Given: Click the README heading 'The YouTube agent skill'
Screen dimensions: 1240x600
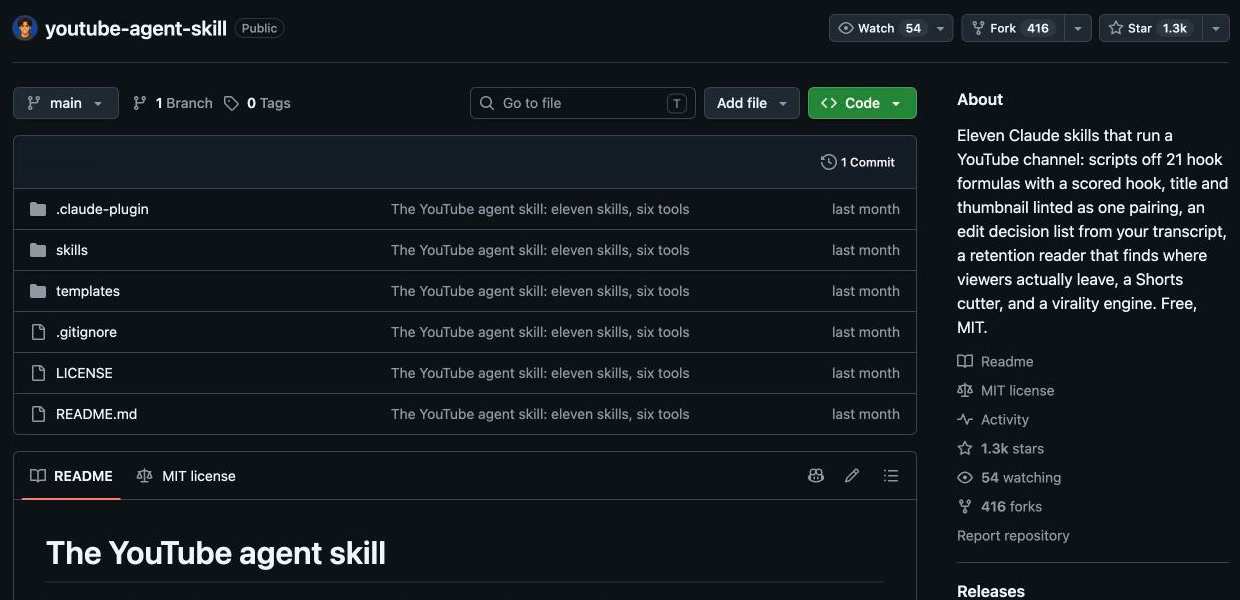Looking at the screenshot, I should pyautogui.click(x=216, y=553).
